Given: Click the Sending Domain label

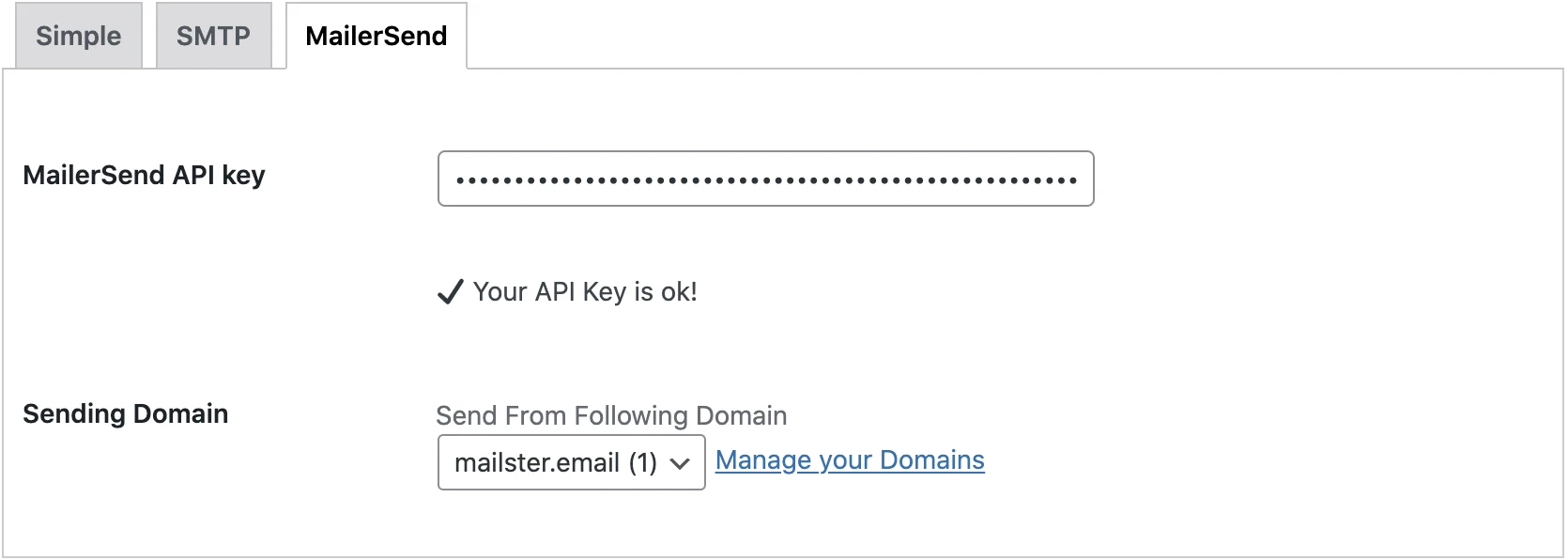Looking at the screenshot, I should [126, 413].
